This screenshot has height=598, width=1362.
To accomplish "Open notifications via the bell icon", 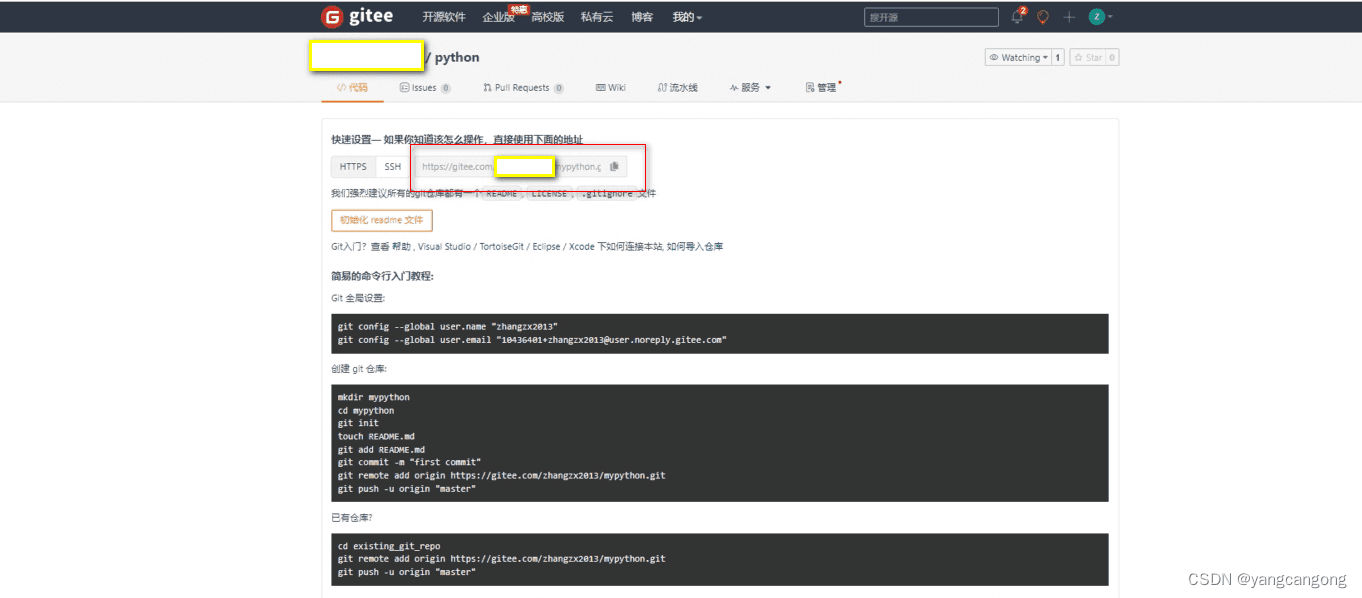I will 1019,17.
